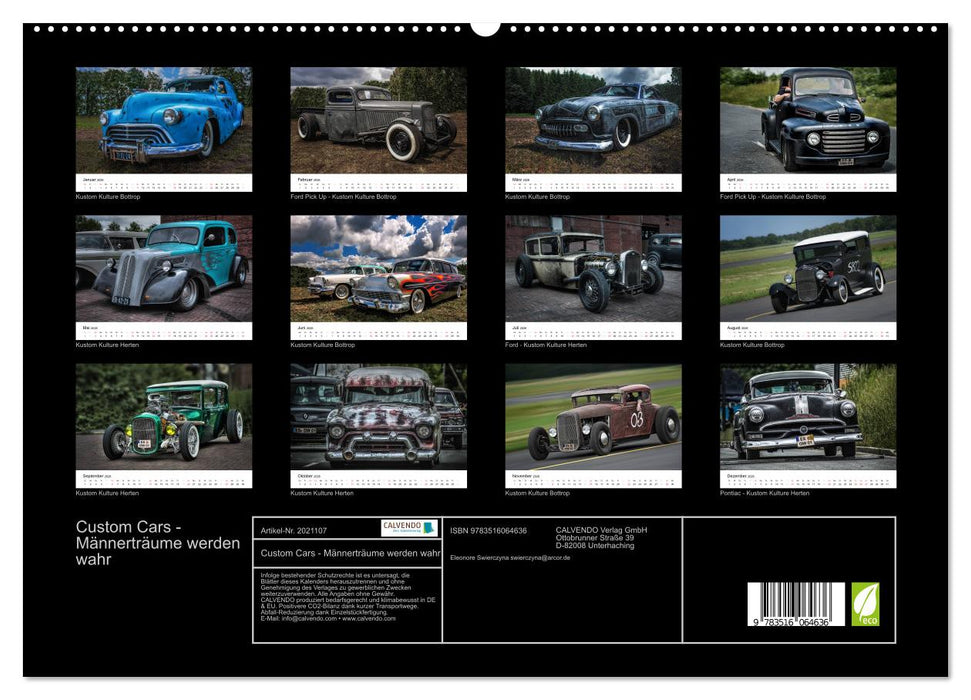Select the Artikel-Nr. 2021107 label
This screenshot has width=971, height=700.
point(292,531)
